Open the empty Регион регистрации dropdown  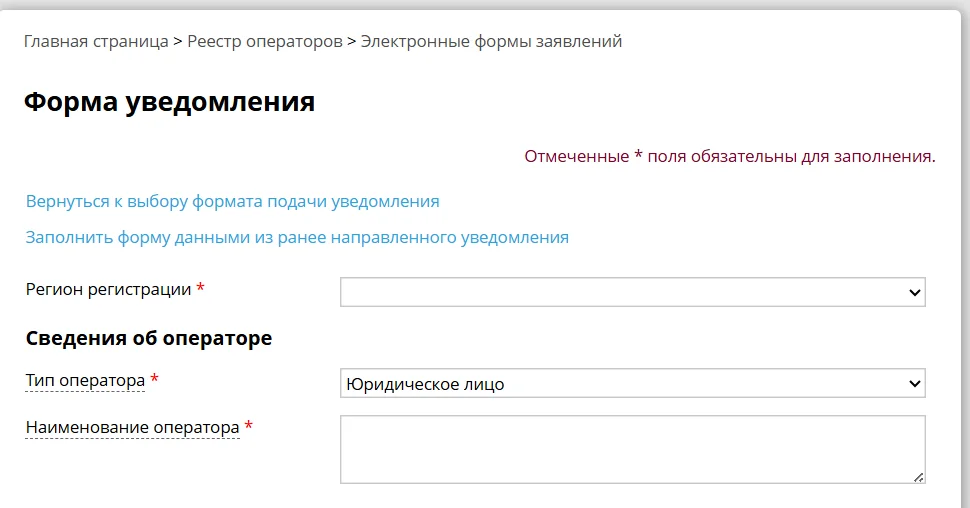[633, 292]
